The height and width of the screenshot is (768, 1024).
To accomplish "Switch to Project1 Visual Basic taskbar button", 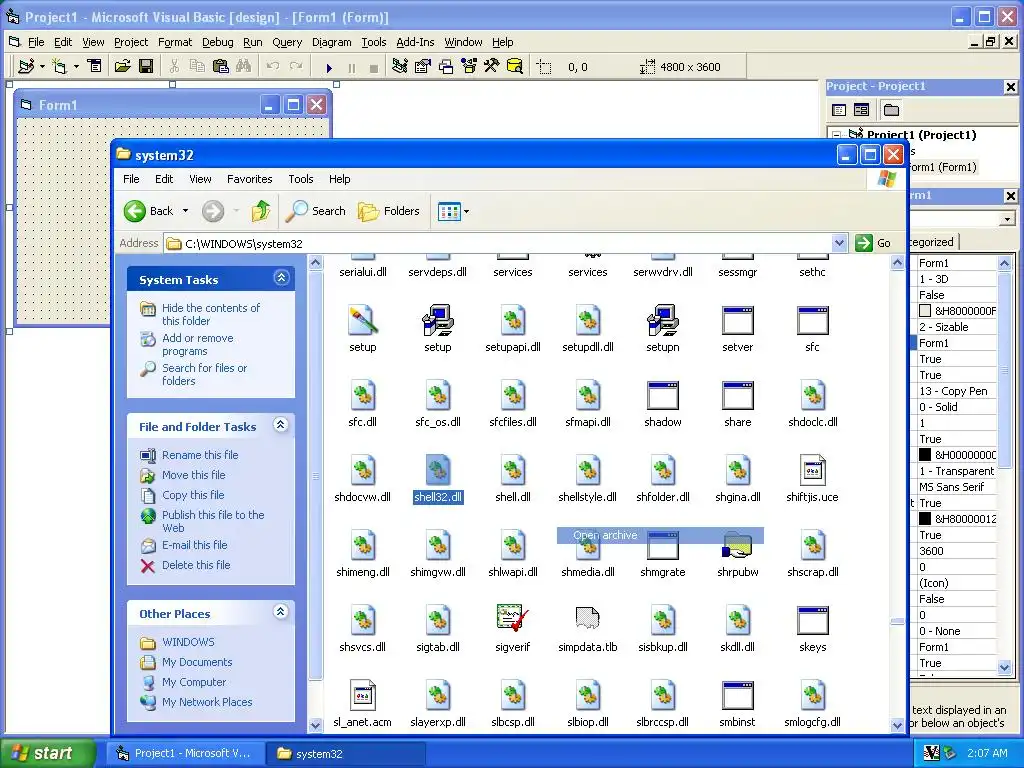I will click(x=185, y=753).
